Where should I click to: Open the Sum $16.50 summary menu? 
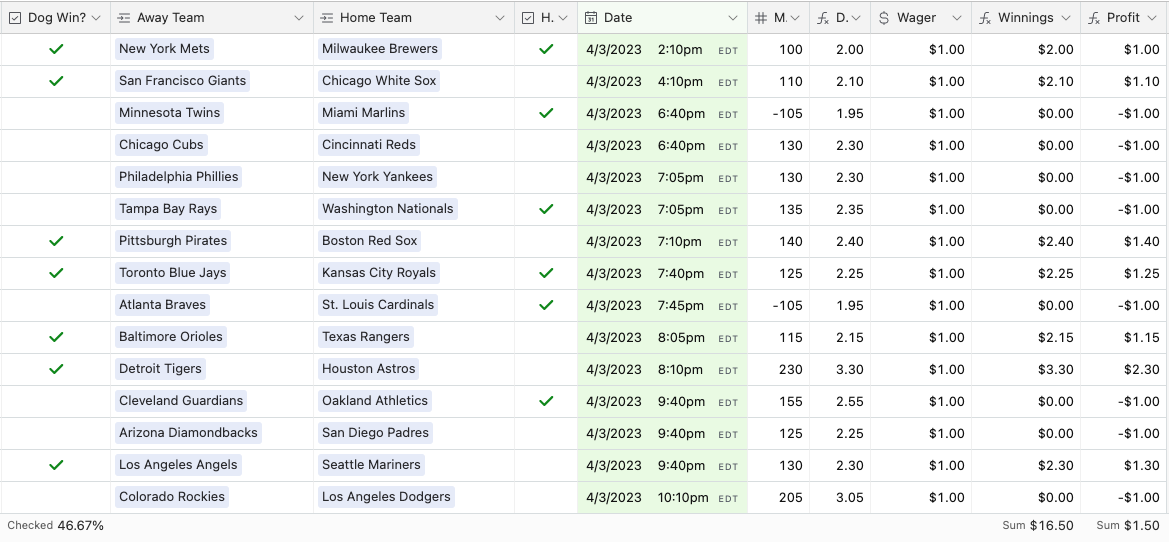(1038, 525)
